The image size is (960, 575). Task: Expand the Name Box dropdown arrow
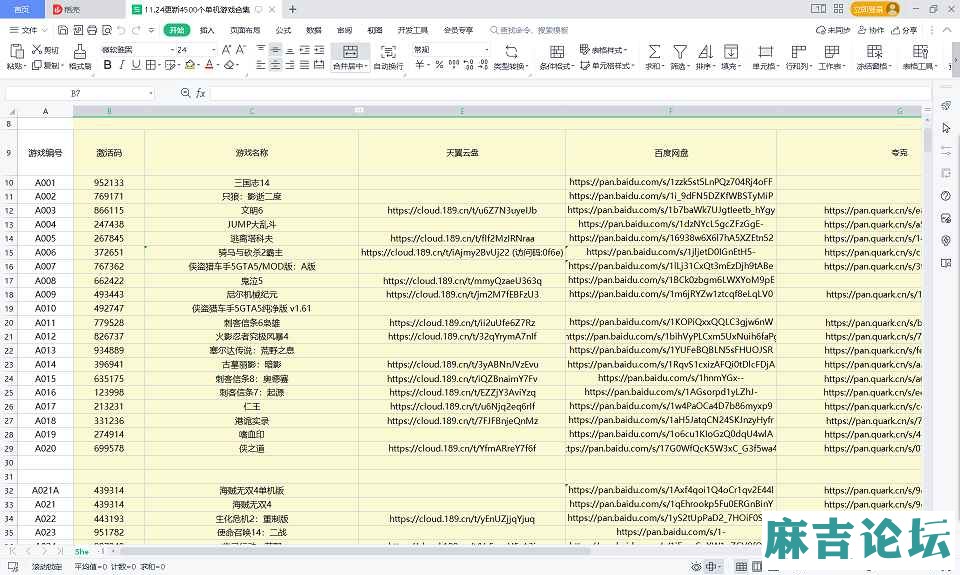(151, 94)
